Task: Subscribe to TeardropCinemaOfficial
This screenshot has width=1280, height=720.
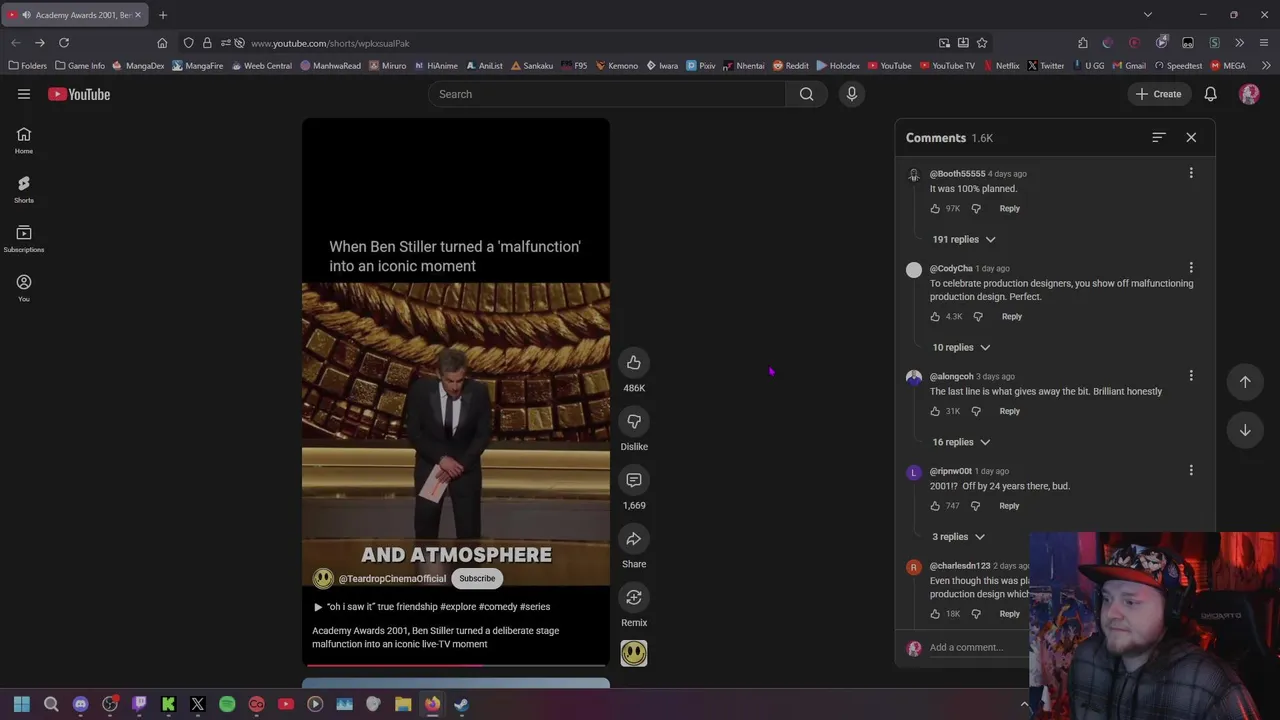Action: (477, 579)
